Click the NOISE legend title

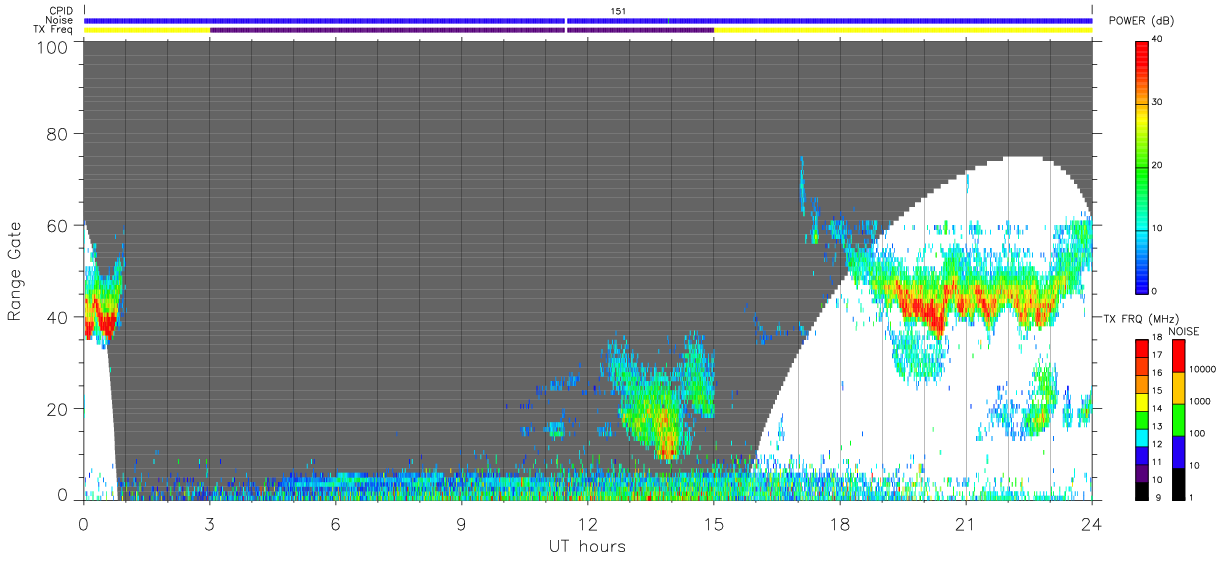(x=1183, y=331)
